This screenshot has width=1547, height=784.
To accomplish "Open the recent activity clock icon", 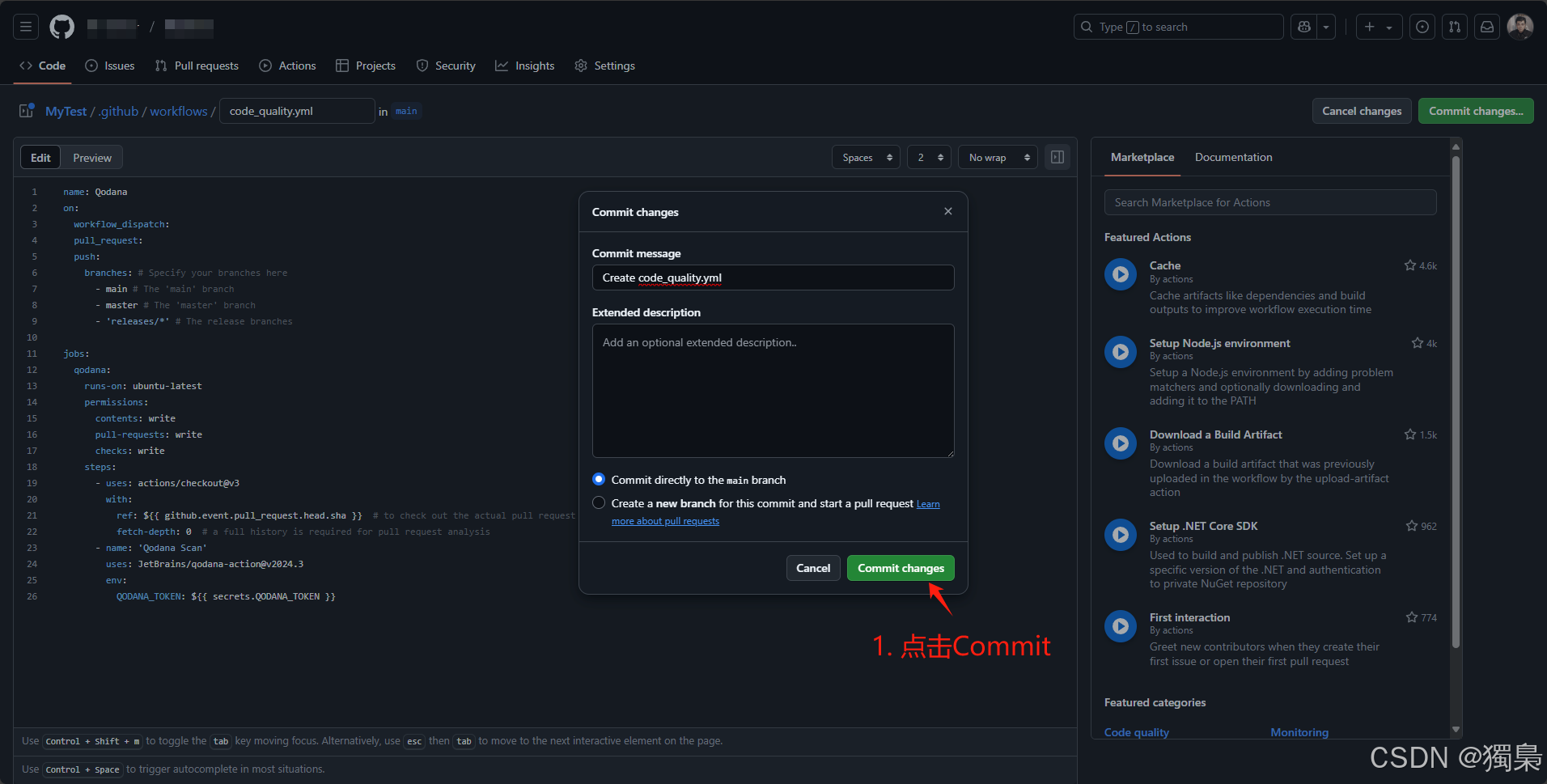I will click(x=1422, y=27).
